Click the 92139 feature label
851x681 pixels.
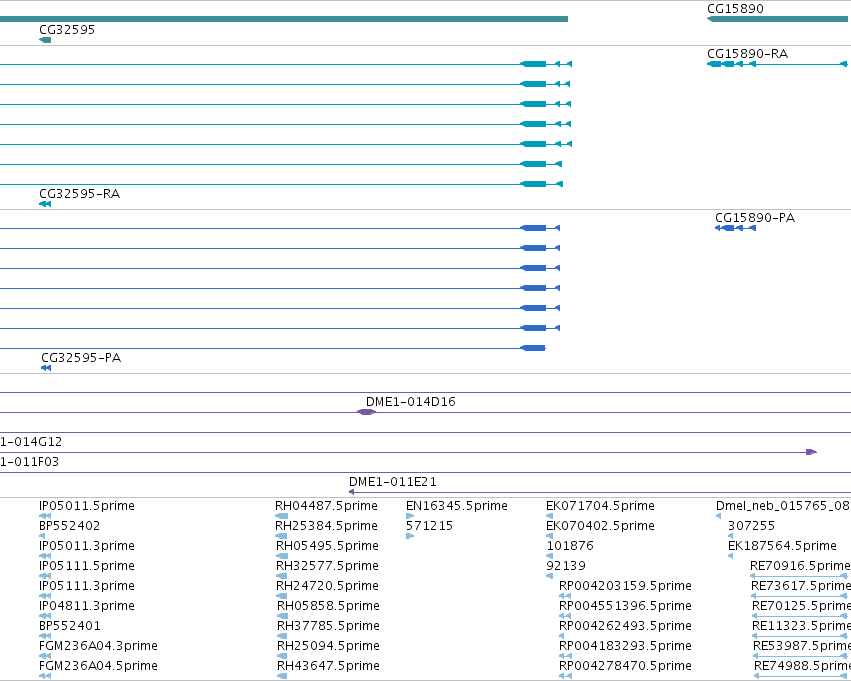(566, 566)
